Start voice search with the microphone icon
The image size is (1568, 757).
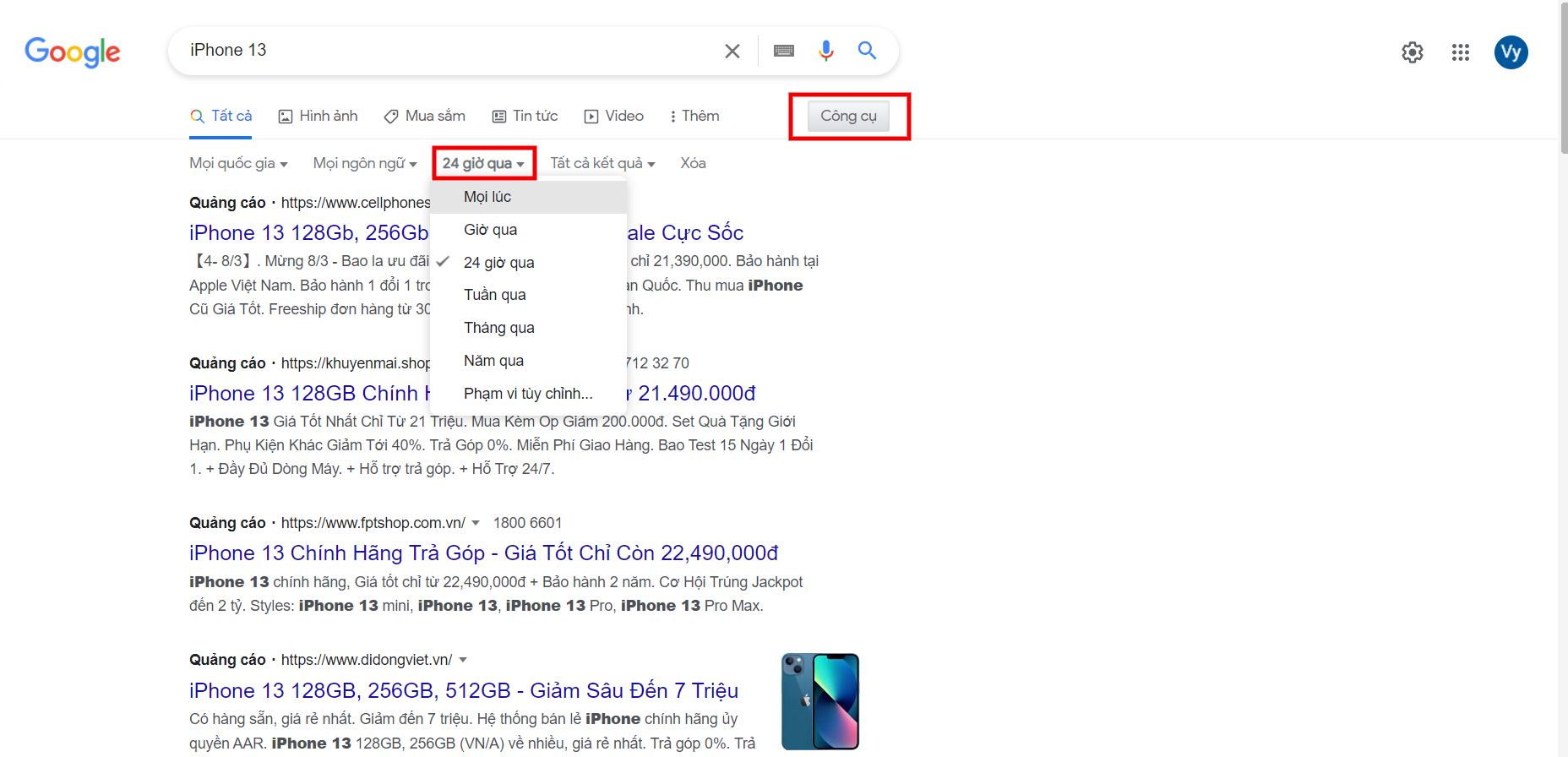point(825,51)
